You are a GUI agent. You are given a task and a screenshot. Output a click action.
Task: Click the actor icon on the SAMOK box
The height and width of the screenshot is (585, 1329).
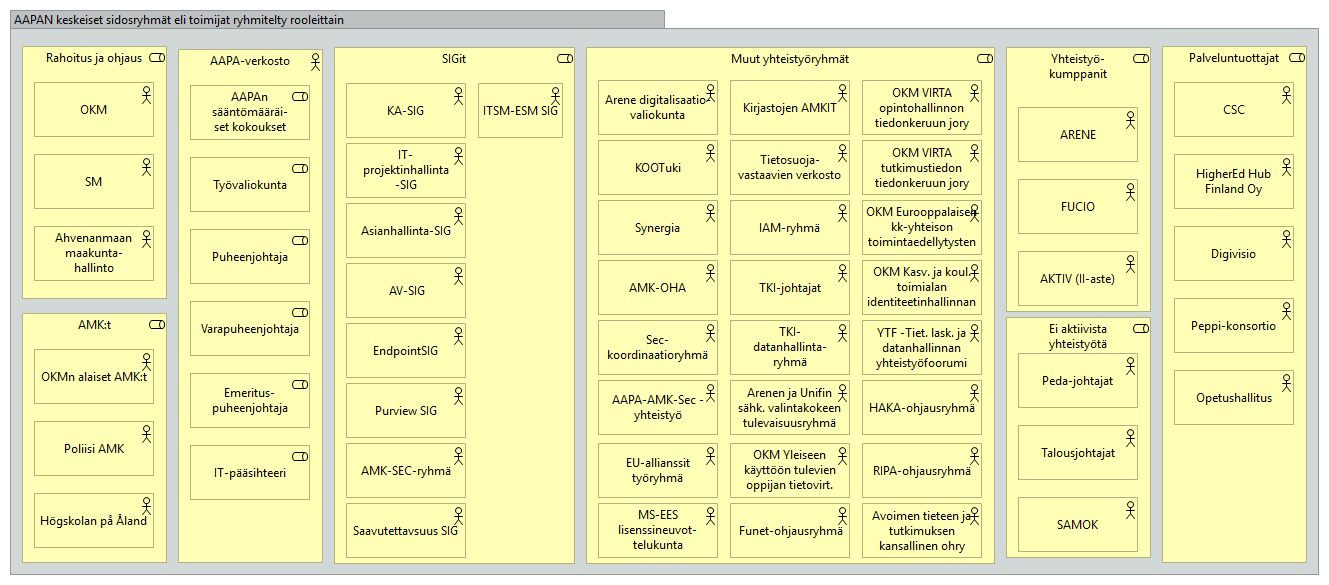tap(1128, 509)
